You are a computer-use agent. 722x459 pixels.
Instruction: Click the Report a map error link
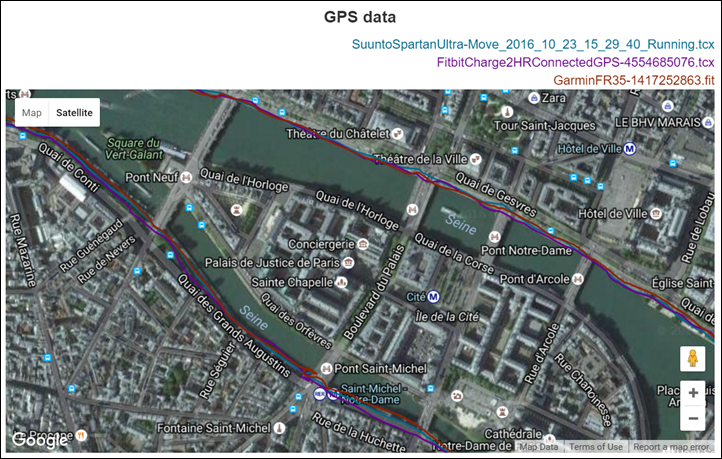675,447
